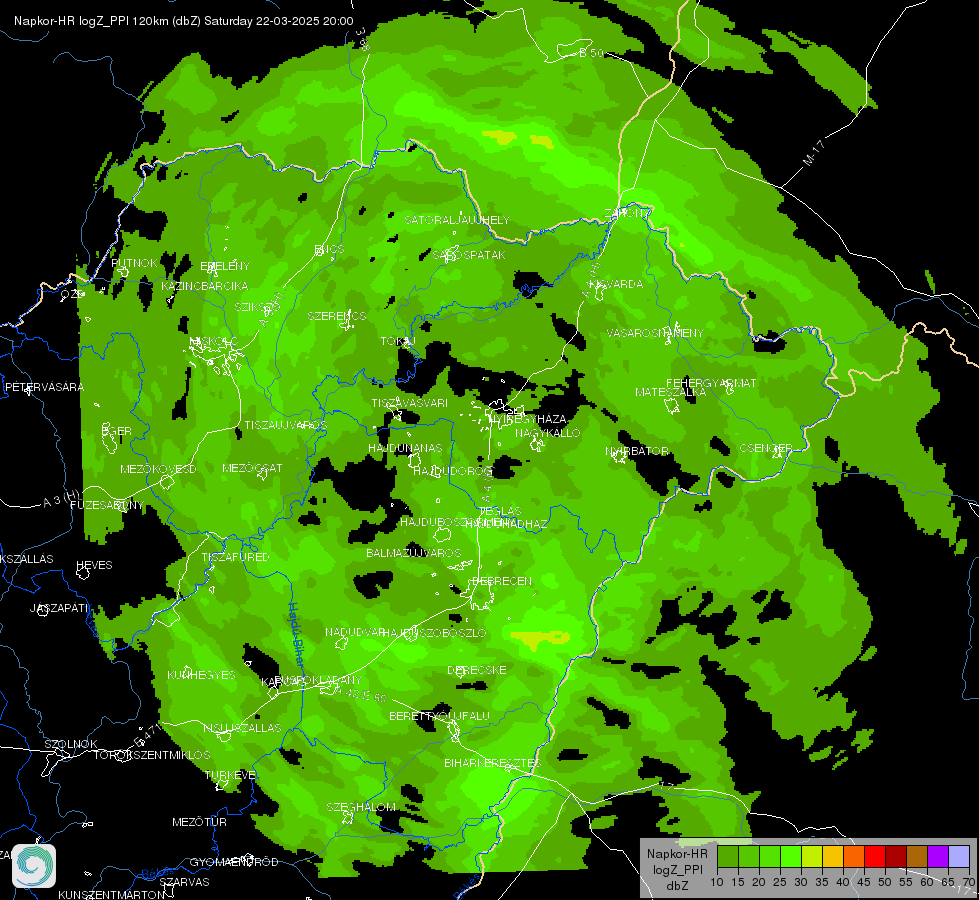Click the BALMAZUJVAROS city label

click(413, 553)
